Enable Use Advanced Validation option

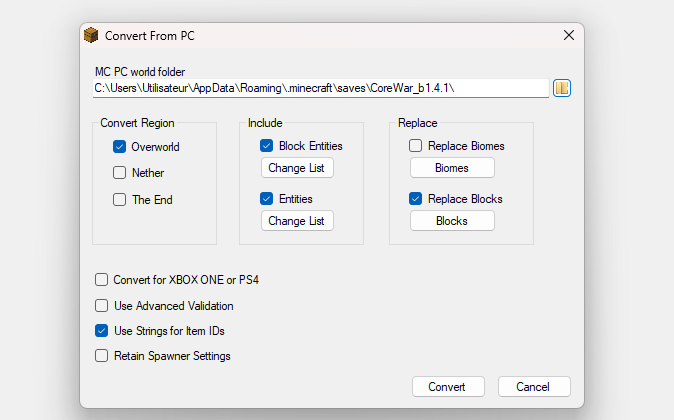click(x=101, y=306)
